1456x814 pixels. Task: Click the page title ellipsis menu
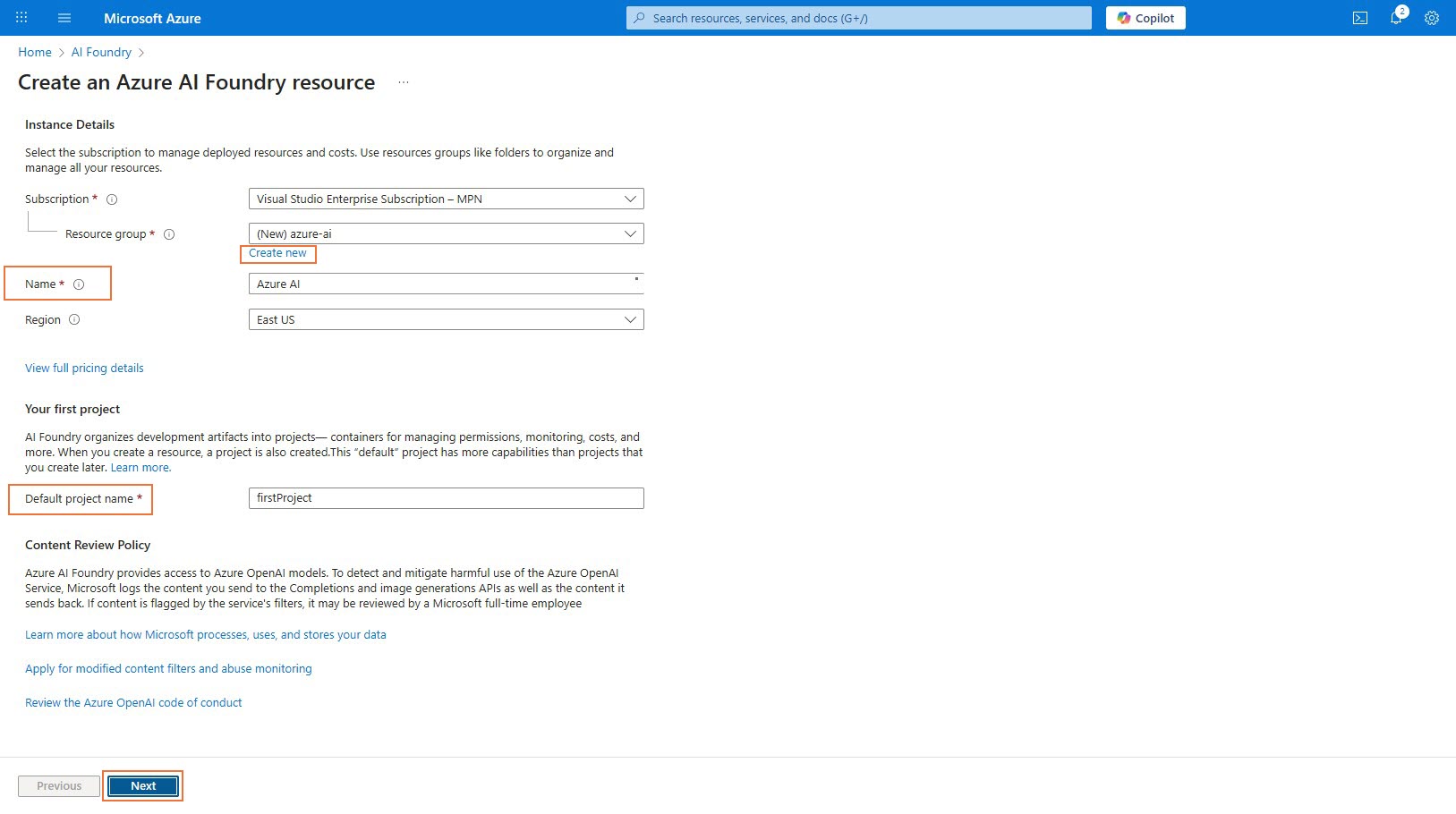(404, 82)
